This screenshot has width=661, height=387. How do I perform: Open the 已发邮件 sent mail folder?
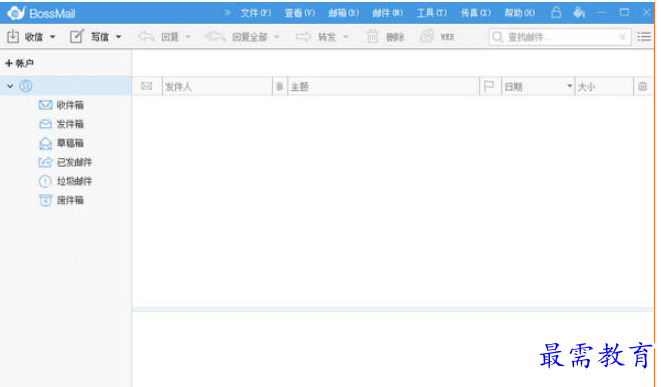[x=74, y=162]
